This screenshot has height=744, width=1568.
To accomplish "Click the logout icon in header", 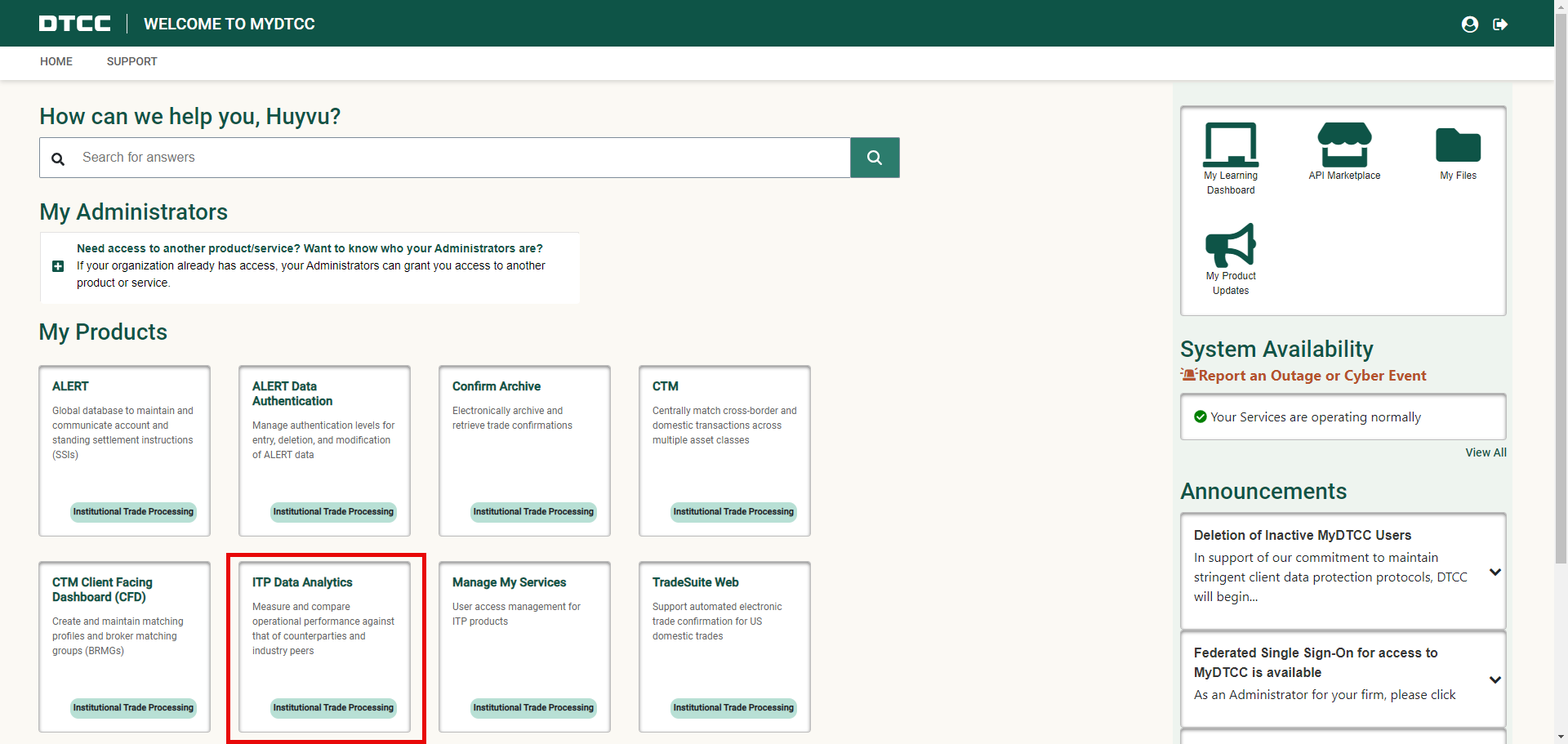I will (x=1500, y=25).
